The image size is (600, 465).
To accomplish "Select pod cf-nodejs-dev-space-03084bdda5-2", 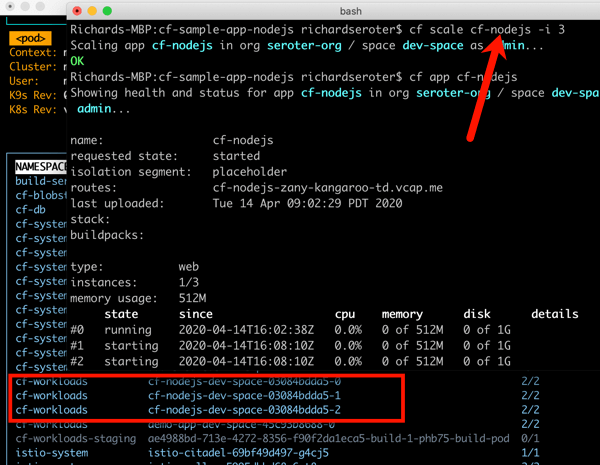I will (x=244, y=410).
